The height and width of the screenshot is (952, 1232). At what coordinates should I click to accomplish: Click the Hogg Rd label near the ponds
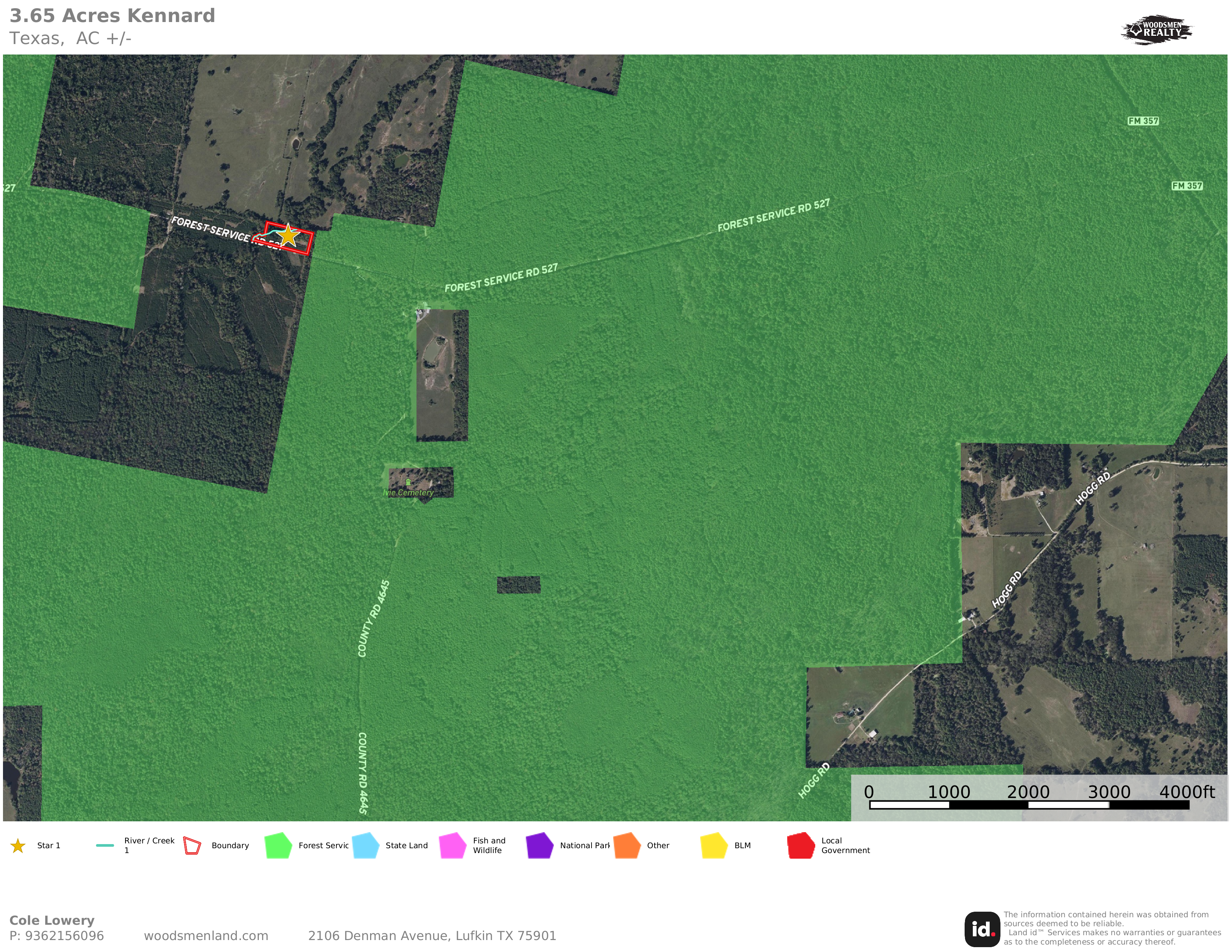pyautogui.click(x=1093, y=487)
